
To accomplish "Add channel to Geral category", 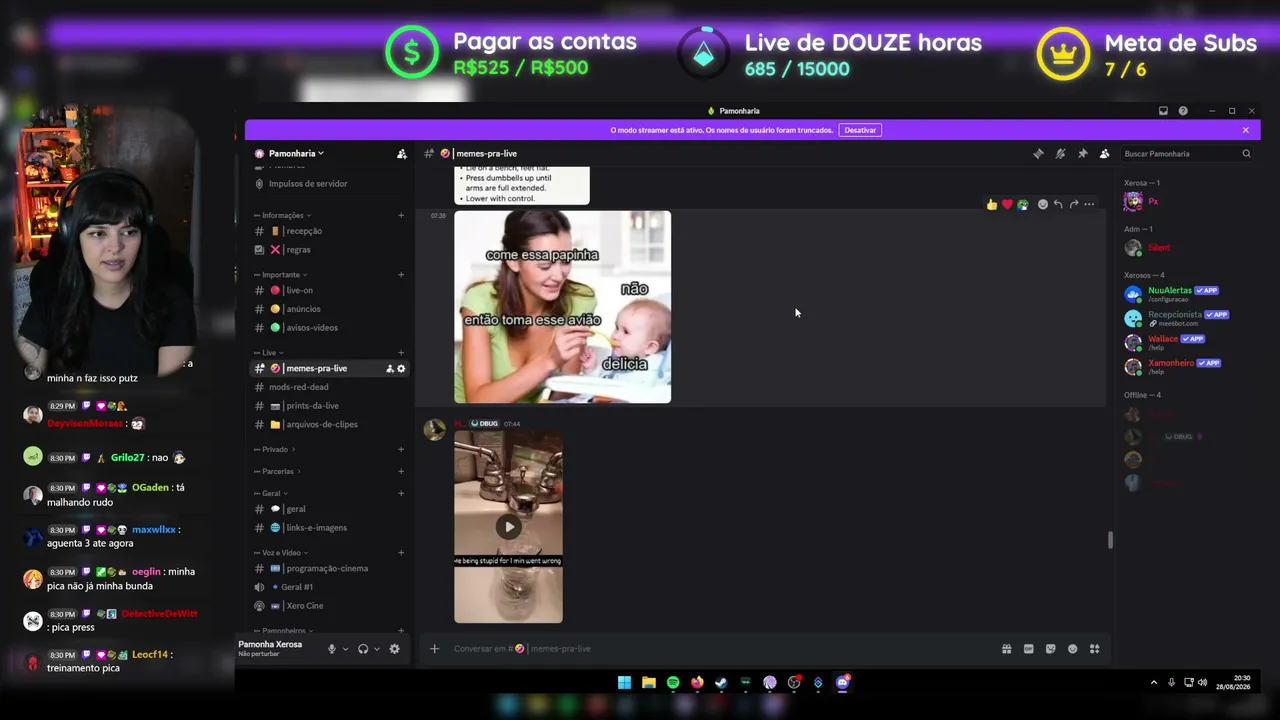I will click(401, 494).
